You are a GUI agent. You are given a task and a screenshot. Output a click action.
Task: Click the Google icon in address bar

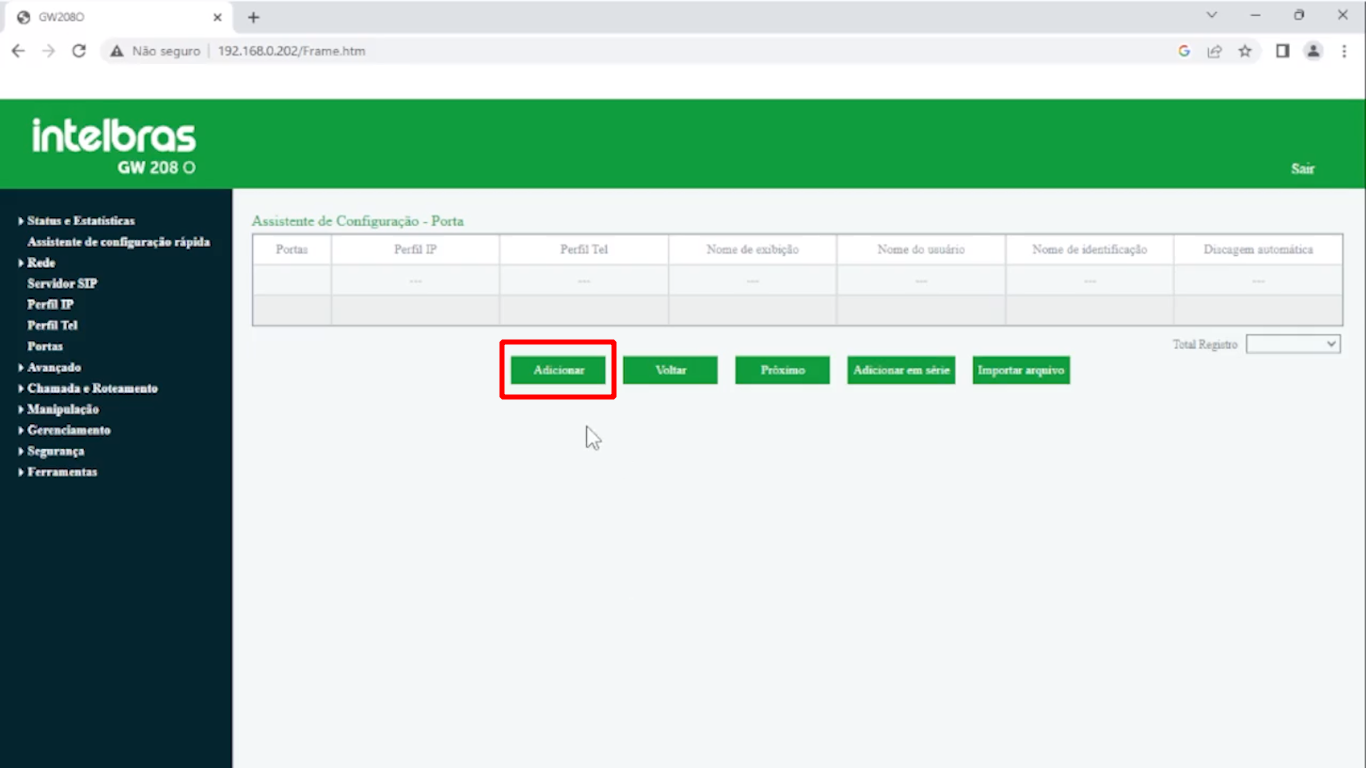point(1184,51)
